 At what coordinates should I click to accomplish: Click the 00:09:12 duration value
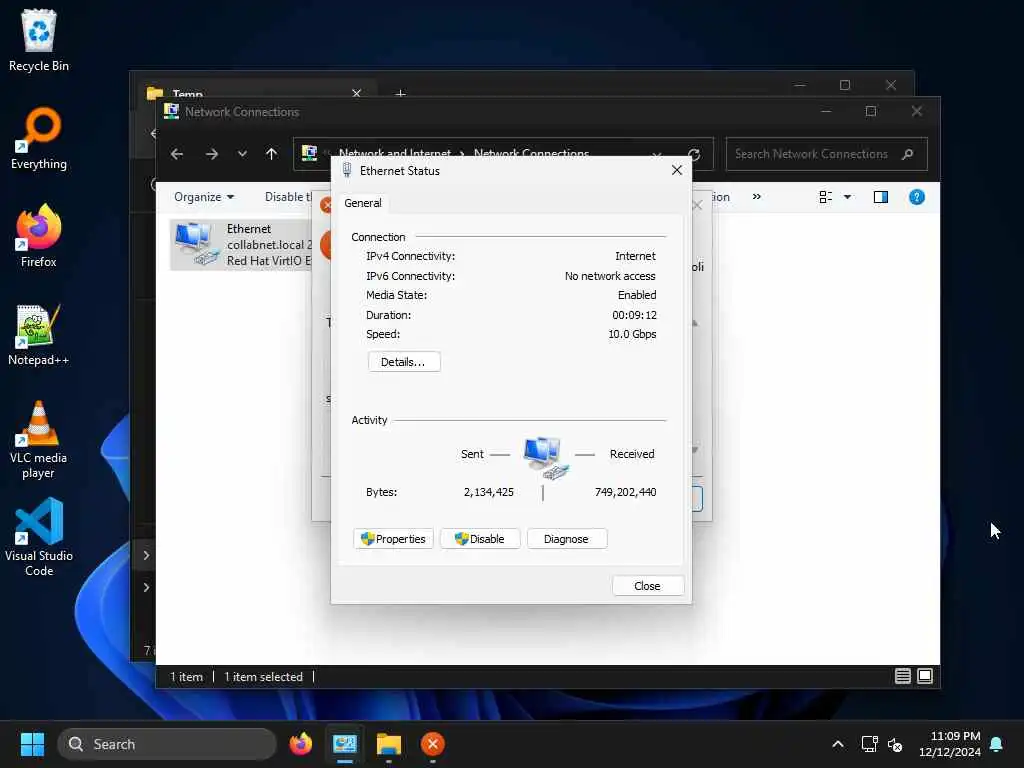coord(634,315)
